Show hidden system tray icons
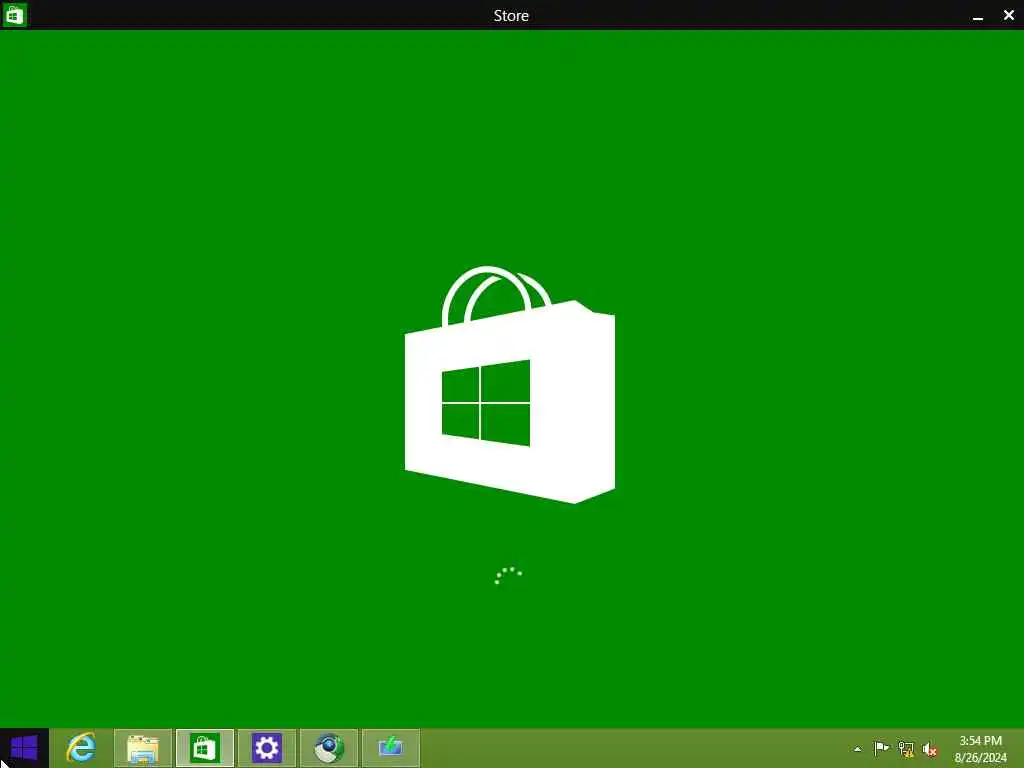Viewport: 1024px width, 768px height. click(x=857, y=749)
